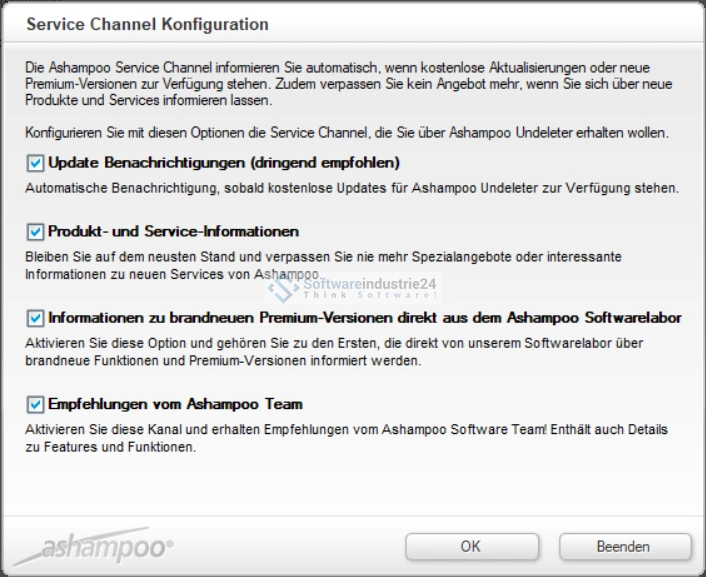706x577 pixels.
Task: Click the "Automatische Benachrichtigung" description line
Action: point(352,188)
